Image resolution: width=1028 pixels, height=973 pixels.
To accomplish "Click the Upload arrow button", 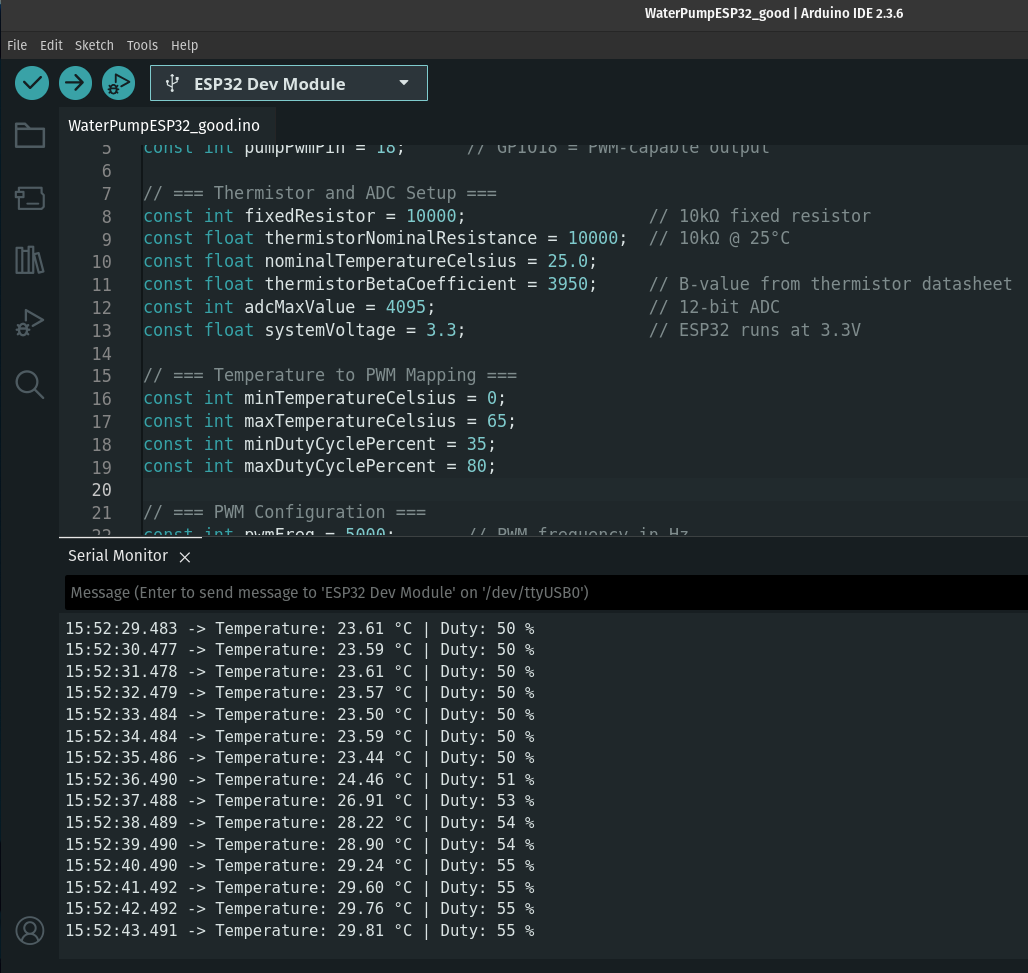I will (75, 83).
